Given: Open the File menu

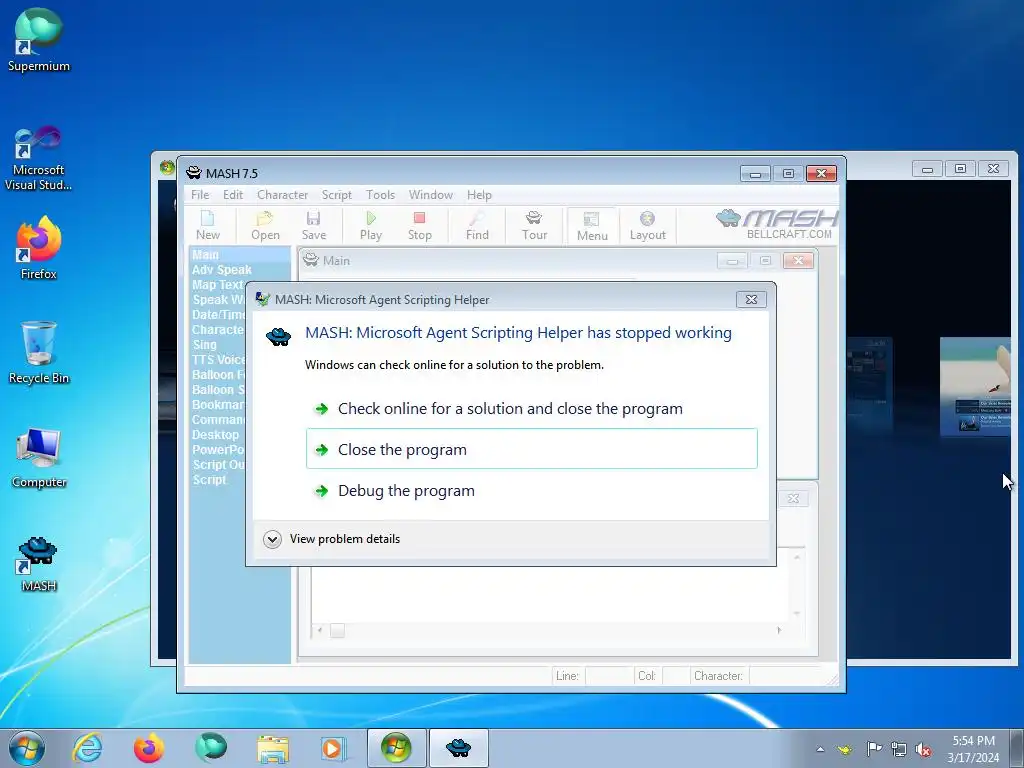Looking at the screenshot, I should pyautogui.click(x=200, y=195).
